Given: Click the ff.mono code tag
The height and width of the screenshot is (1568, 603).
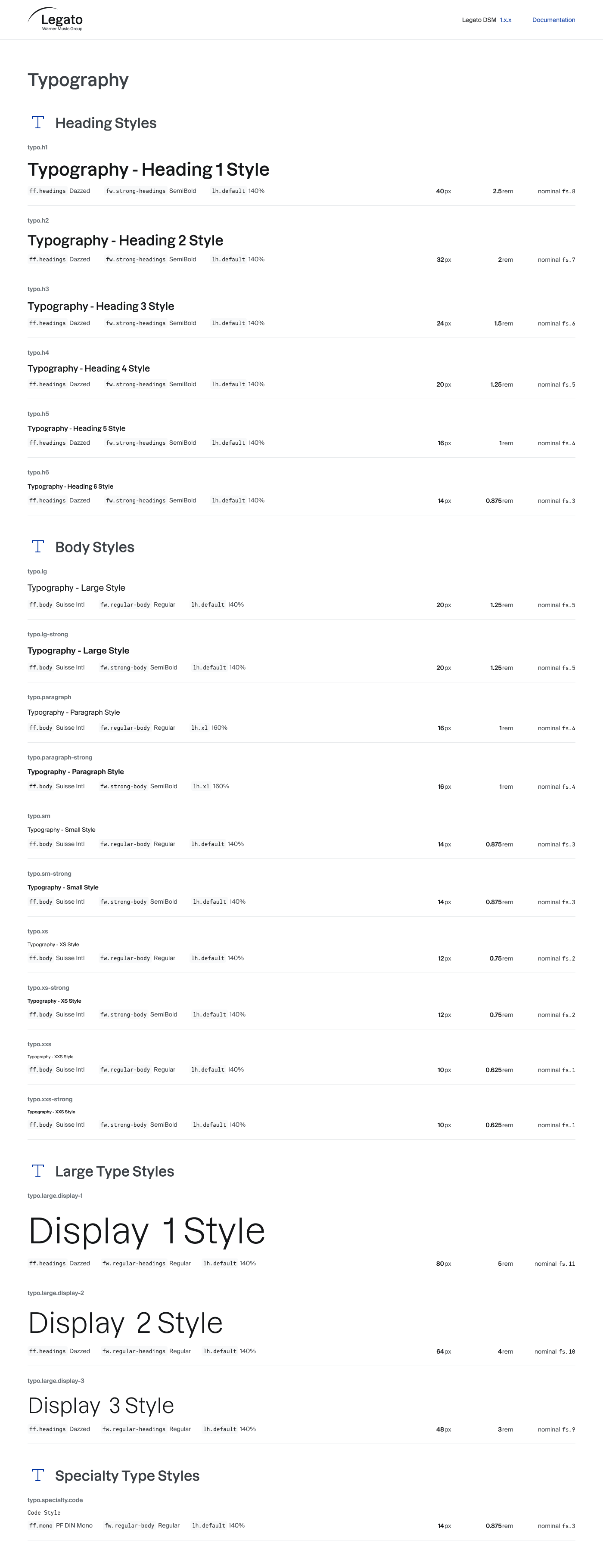Looking at the screenshot, I should pos(41,1525).
